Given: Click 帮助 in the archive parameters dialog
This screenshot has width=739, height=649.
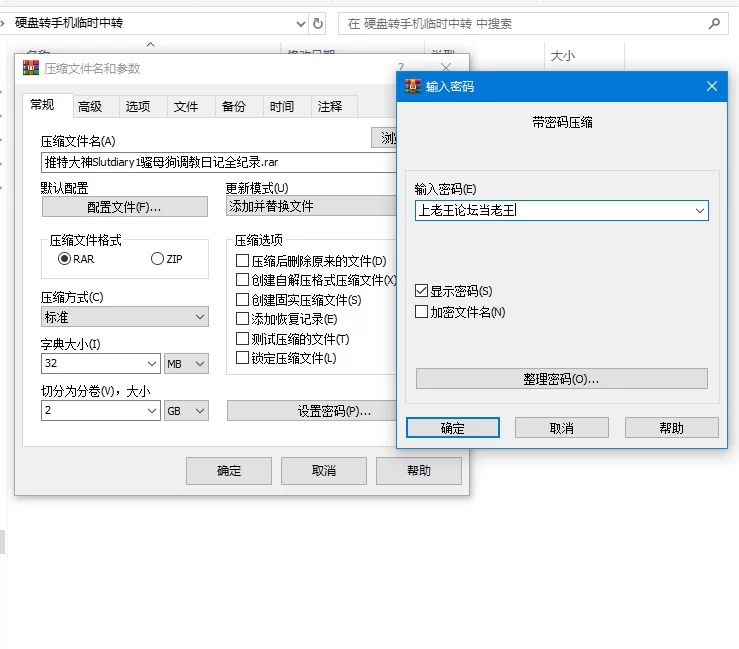Looking at the screenshot, I should point(419,470).
